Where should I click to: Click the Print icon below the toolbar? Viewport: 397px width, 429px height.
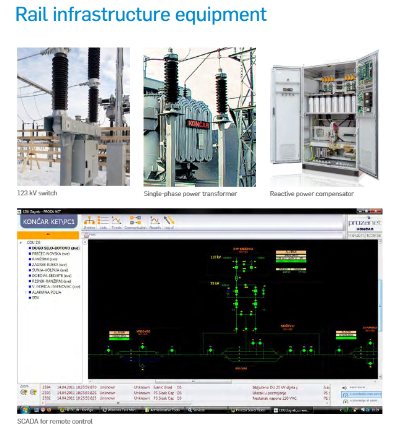(x=86, y=235)
